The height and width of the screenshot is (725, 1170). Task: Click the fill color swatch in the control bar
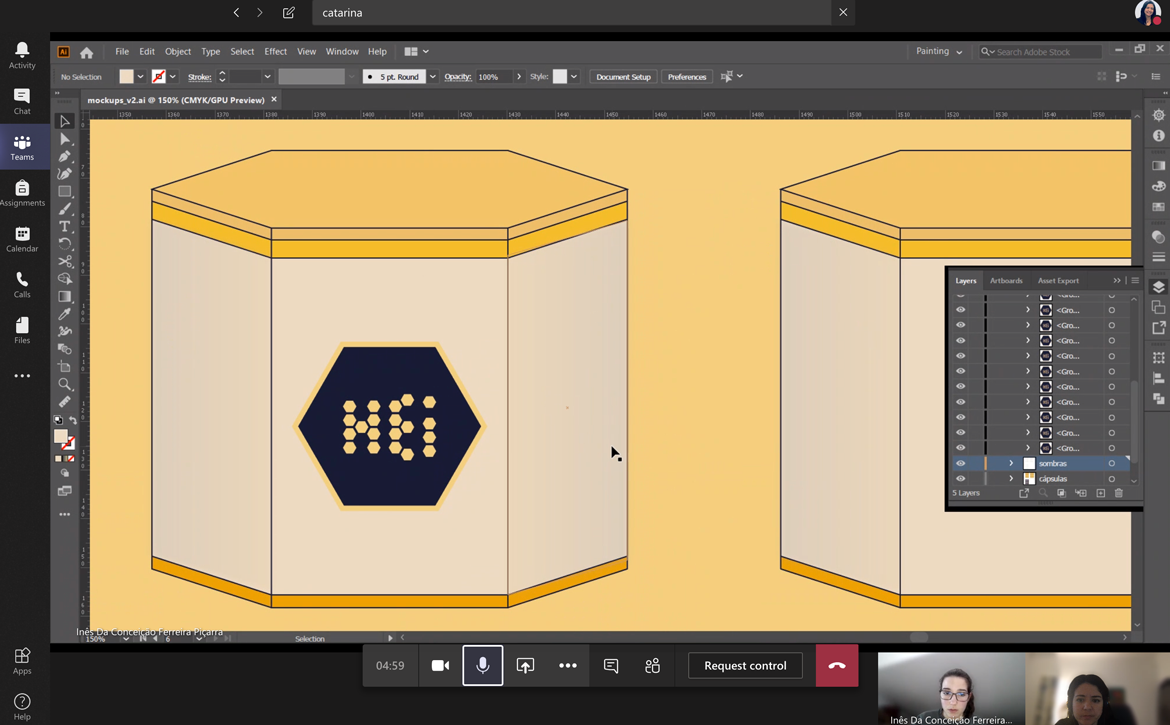pyautogui.click(x=126, y=77)
